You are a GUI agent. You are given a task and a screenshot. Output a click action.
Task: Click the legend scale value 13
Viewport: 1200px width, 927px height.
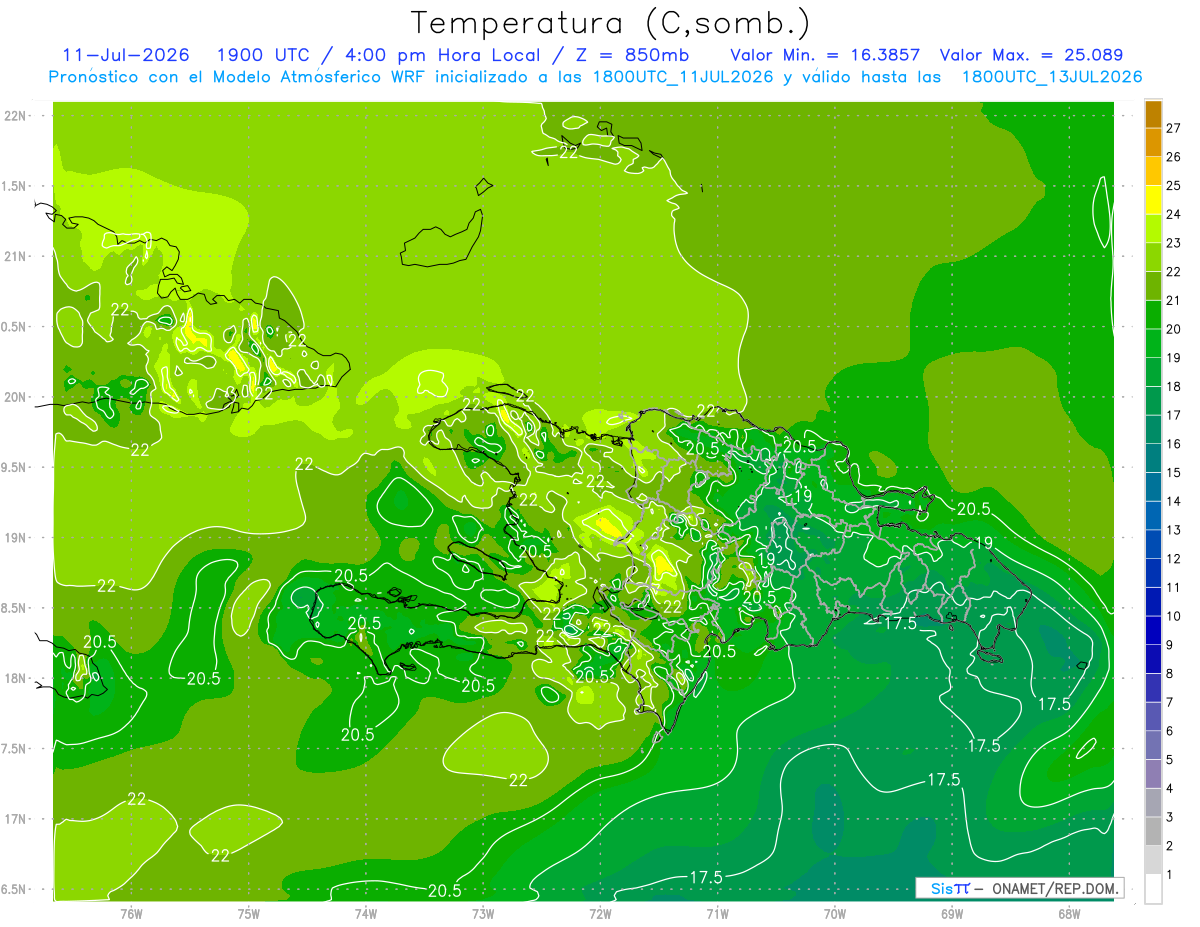(1173, 530)
